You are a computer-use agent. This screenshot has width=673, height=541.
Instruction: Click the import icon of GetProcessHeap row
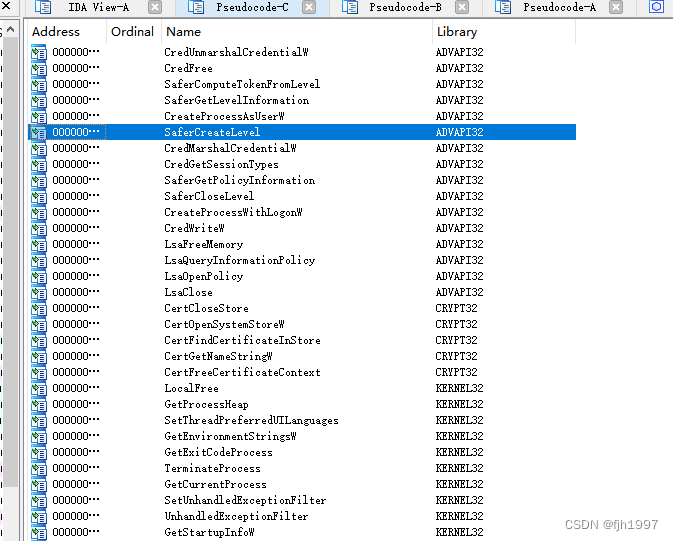tap(39, 405)
